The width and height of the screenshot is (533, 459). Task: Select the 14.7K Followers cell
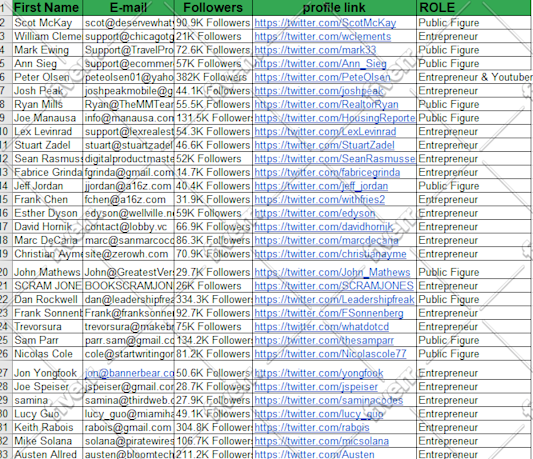coord(213,172)
